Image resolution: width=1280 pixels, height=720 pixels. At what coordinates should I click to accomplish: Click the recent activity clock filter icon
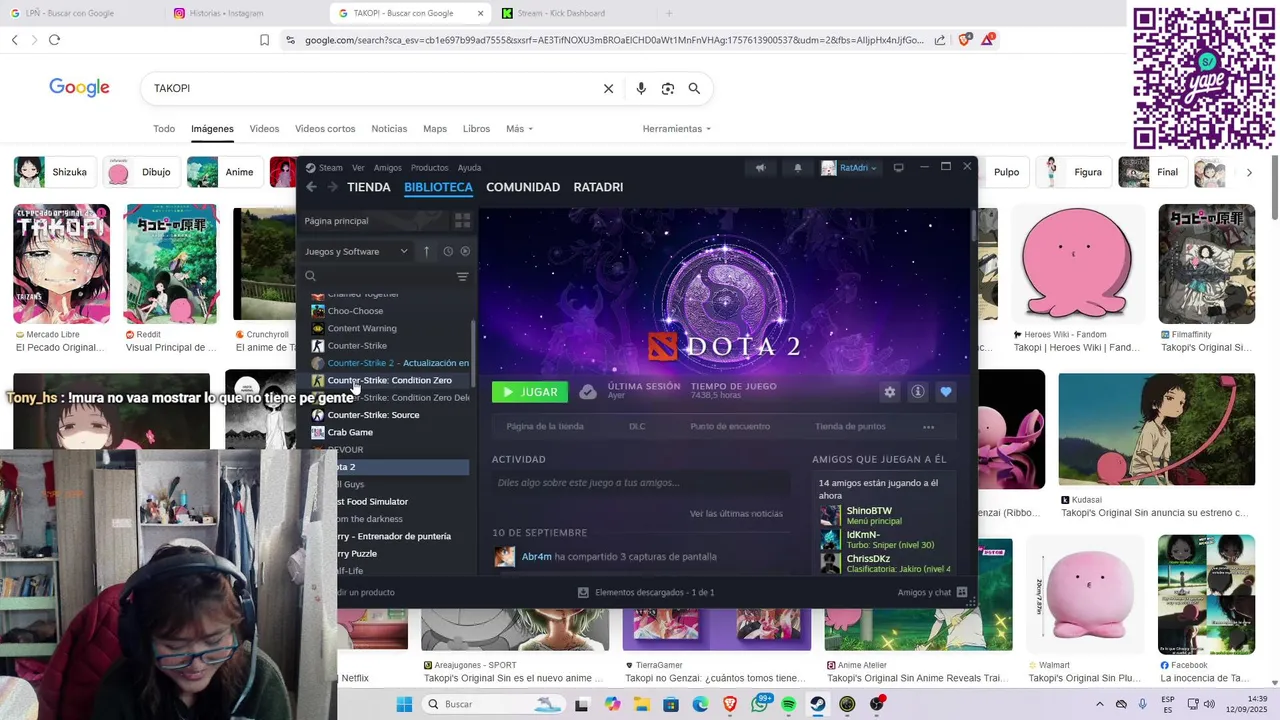pos(448,252)
